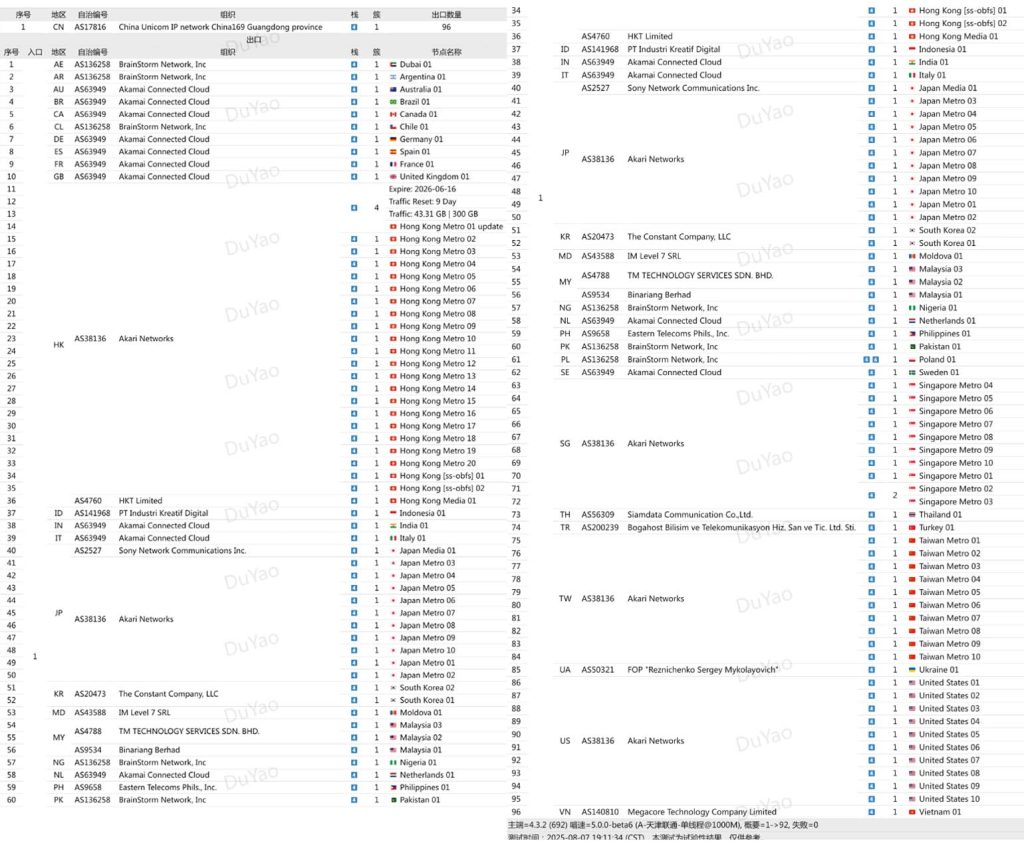
Task: Select the AS140810 cell
Action: tap(600, 812)
